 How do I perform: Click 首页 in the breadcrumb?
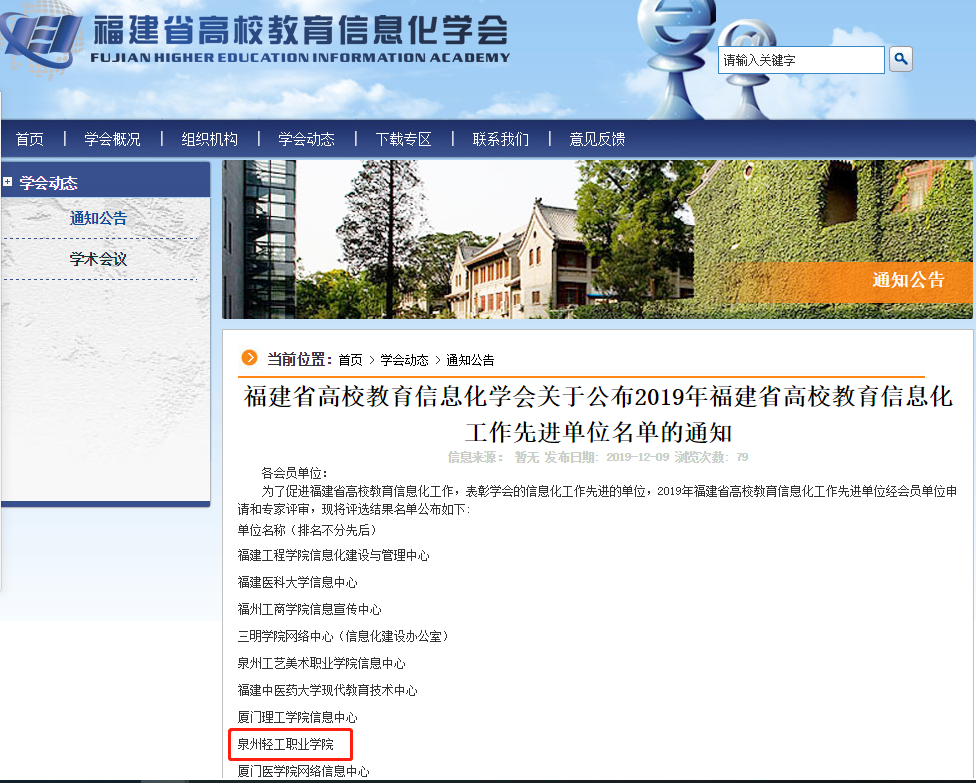point(350,360)
